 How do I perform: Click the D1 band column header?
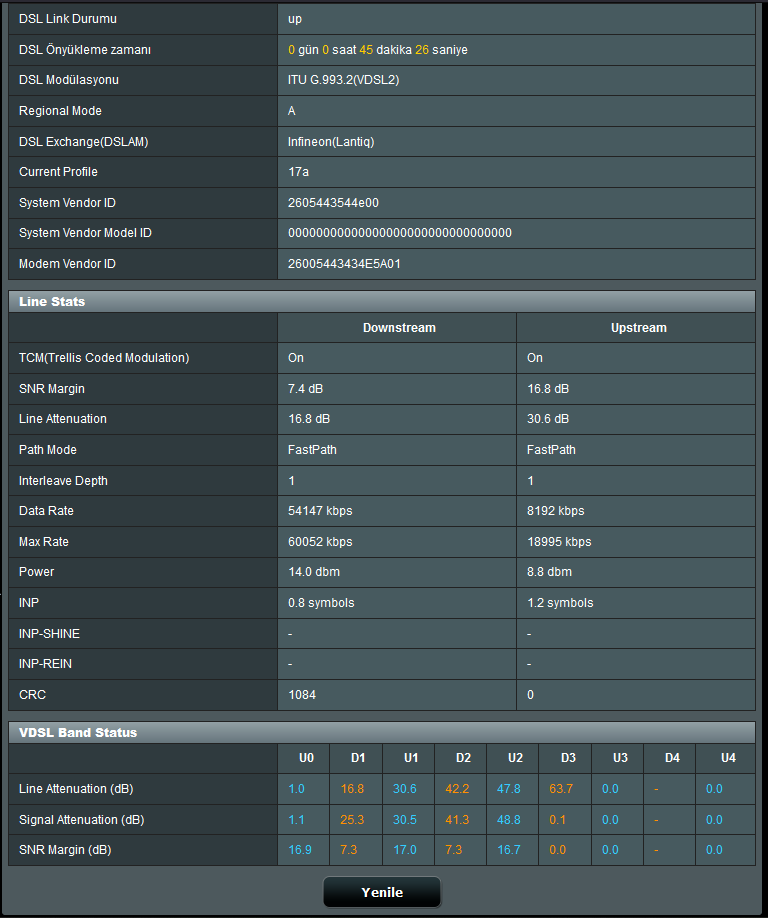[358, 758]
